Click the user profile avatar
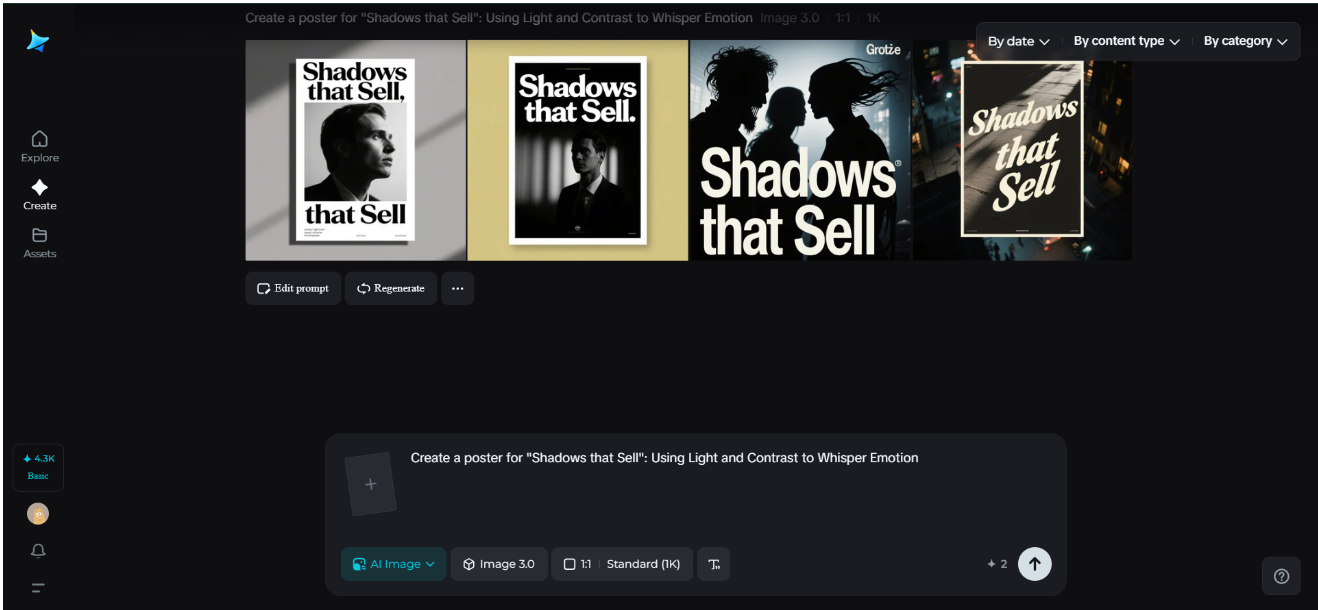The image size is (1318, 610). click(x=38, y=514)
